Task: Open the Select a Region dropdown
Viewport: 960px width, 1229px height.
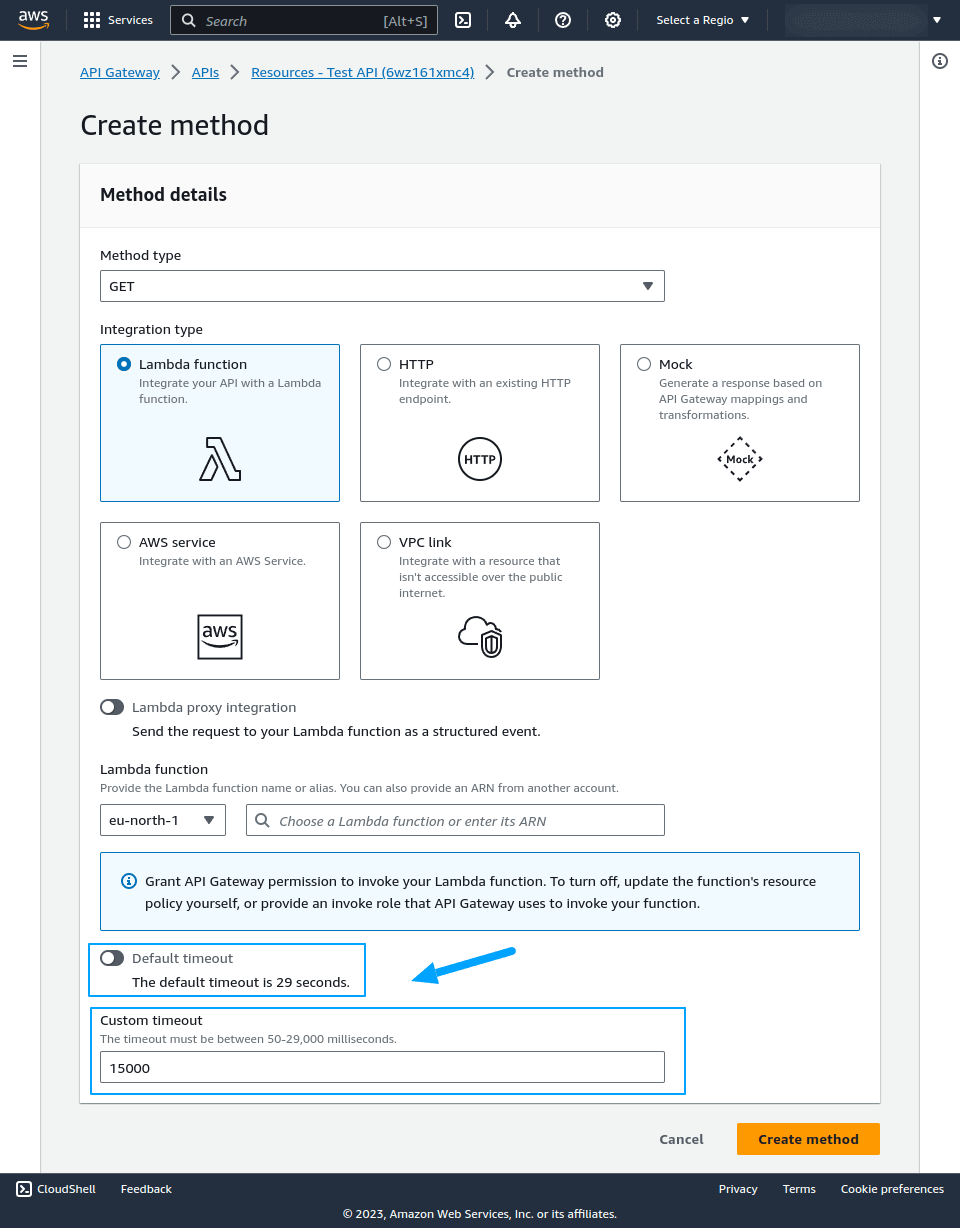Action: [702, 20]
